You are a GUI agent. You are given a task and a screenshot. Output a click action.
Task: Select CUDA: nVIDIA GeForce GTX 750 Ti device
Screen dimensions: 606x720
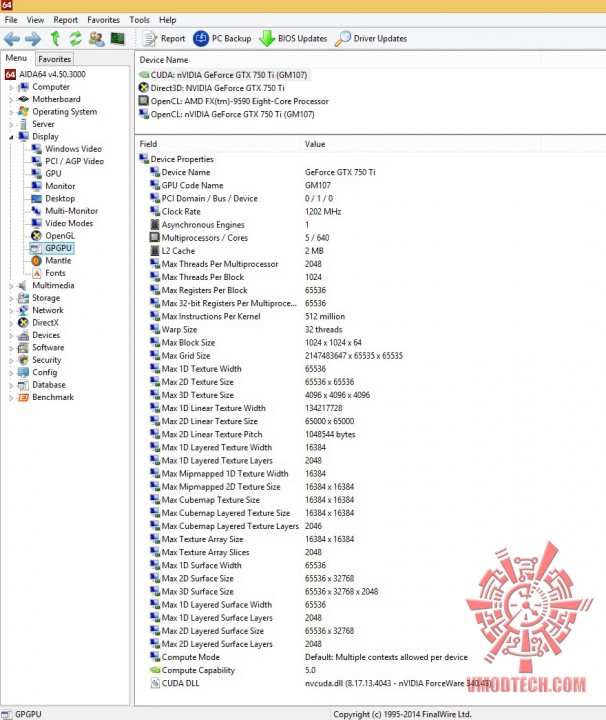tap(224, 74)
